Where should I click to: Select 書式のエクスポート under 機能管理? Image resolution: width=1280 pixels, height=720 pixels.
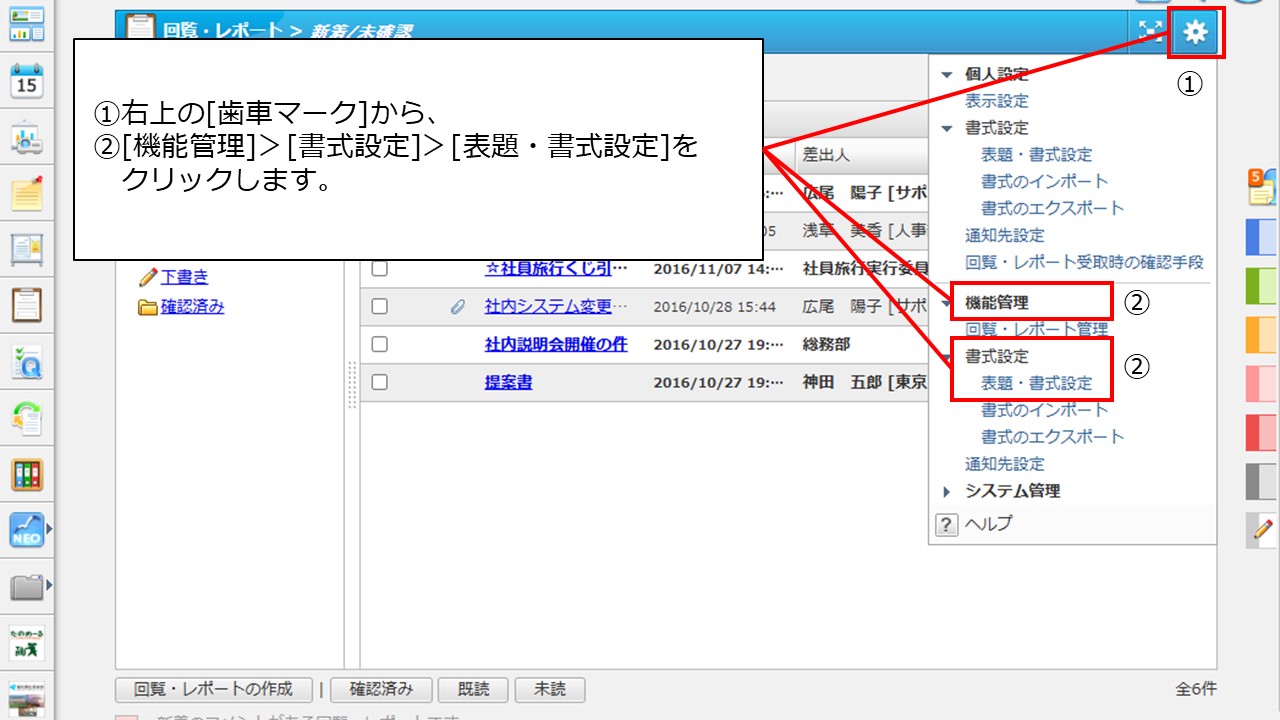click(1053, 437)
